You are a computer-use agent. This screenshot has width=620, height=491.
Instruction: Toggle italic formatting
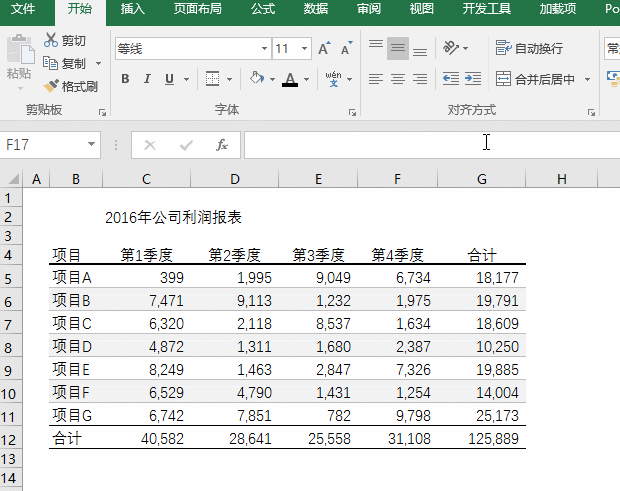[x=148, y=79]
